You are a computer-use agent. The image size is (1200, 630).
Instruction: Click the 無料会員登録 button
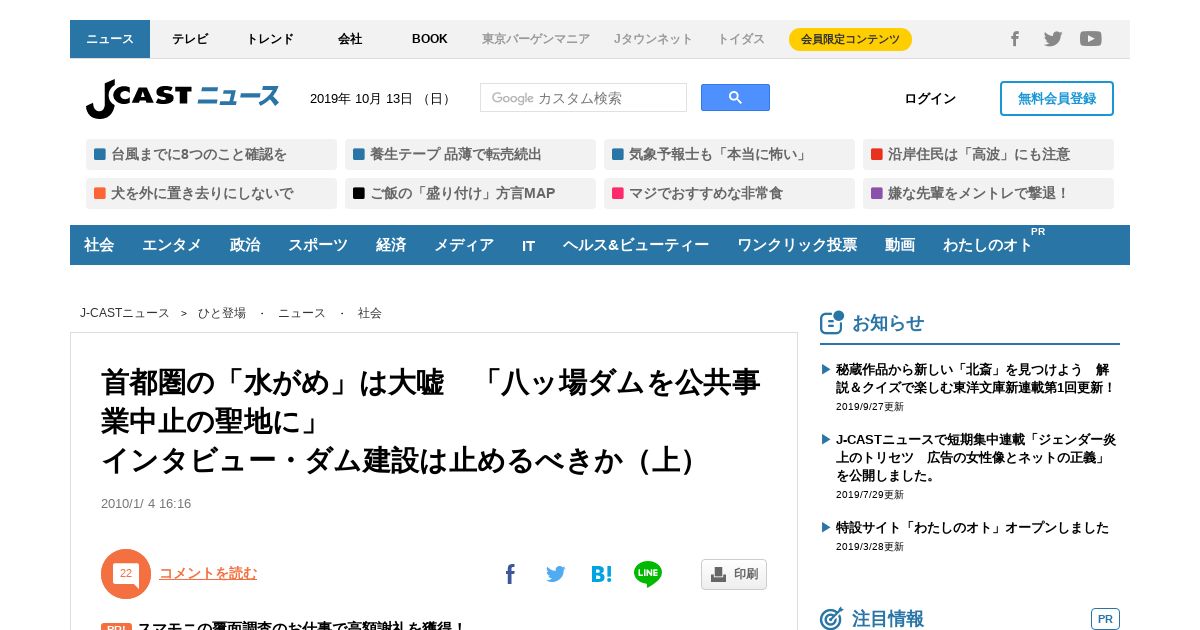pyautogui.click(x=1057, y=98)
